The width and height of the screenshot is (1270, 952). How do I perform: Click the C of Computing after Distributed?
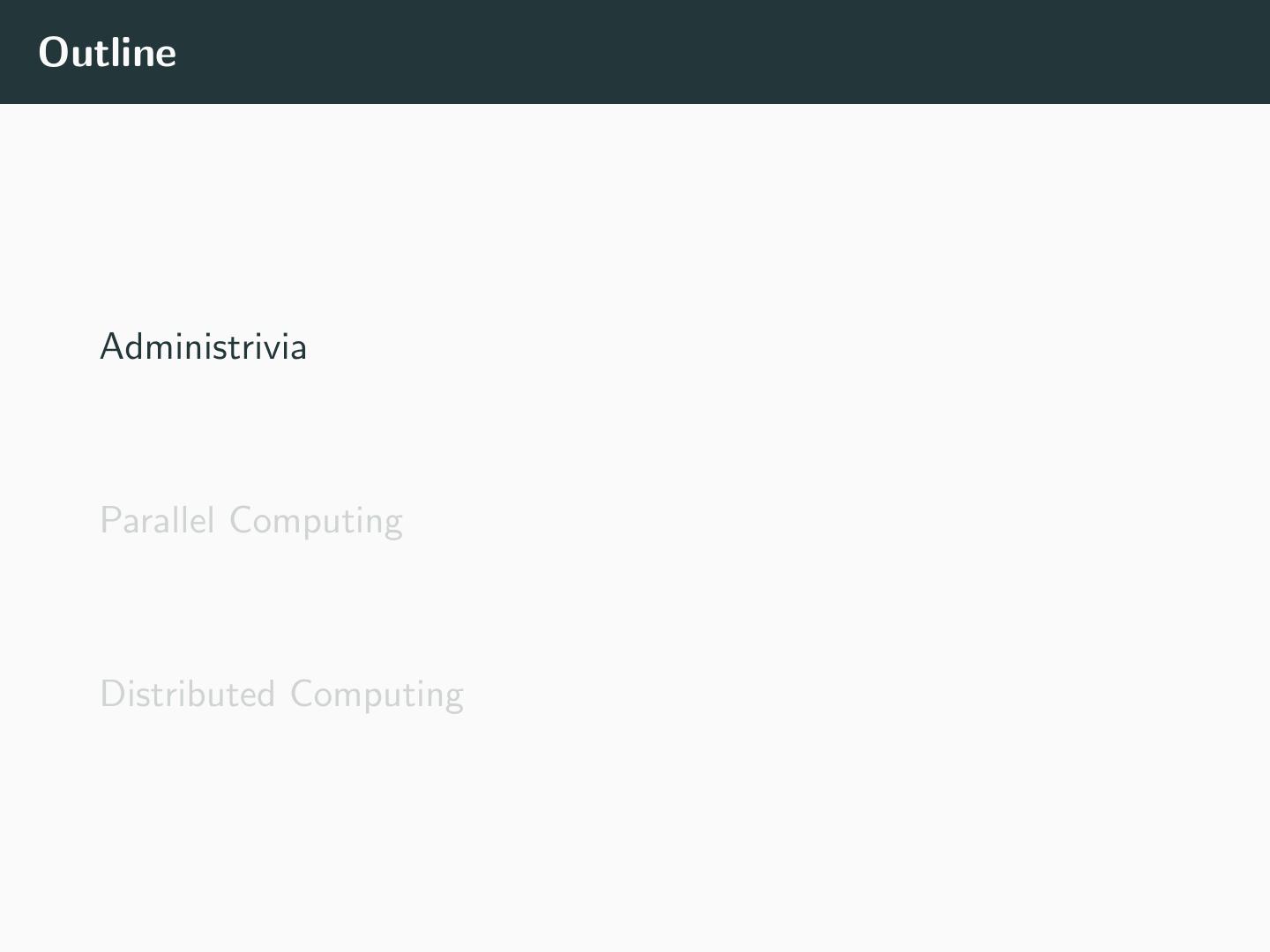point(302,695)
